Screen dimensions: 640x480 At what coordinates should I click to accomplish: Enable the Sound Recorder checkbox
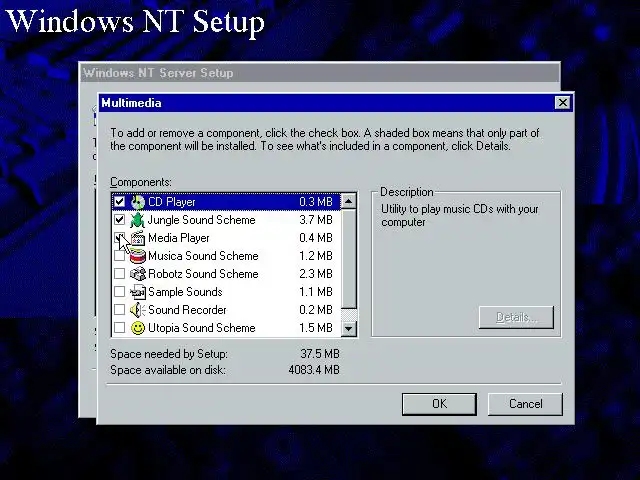point(119,310)
